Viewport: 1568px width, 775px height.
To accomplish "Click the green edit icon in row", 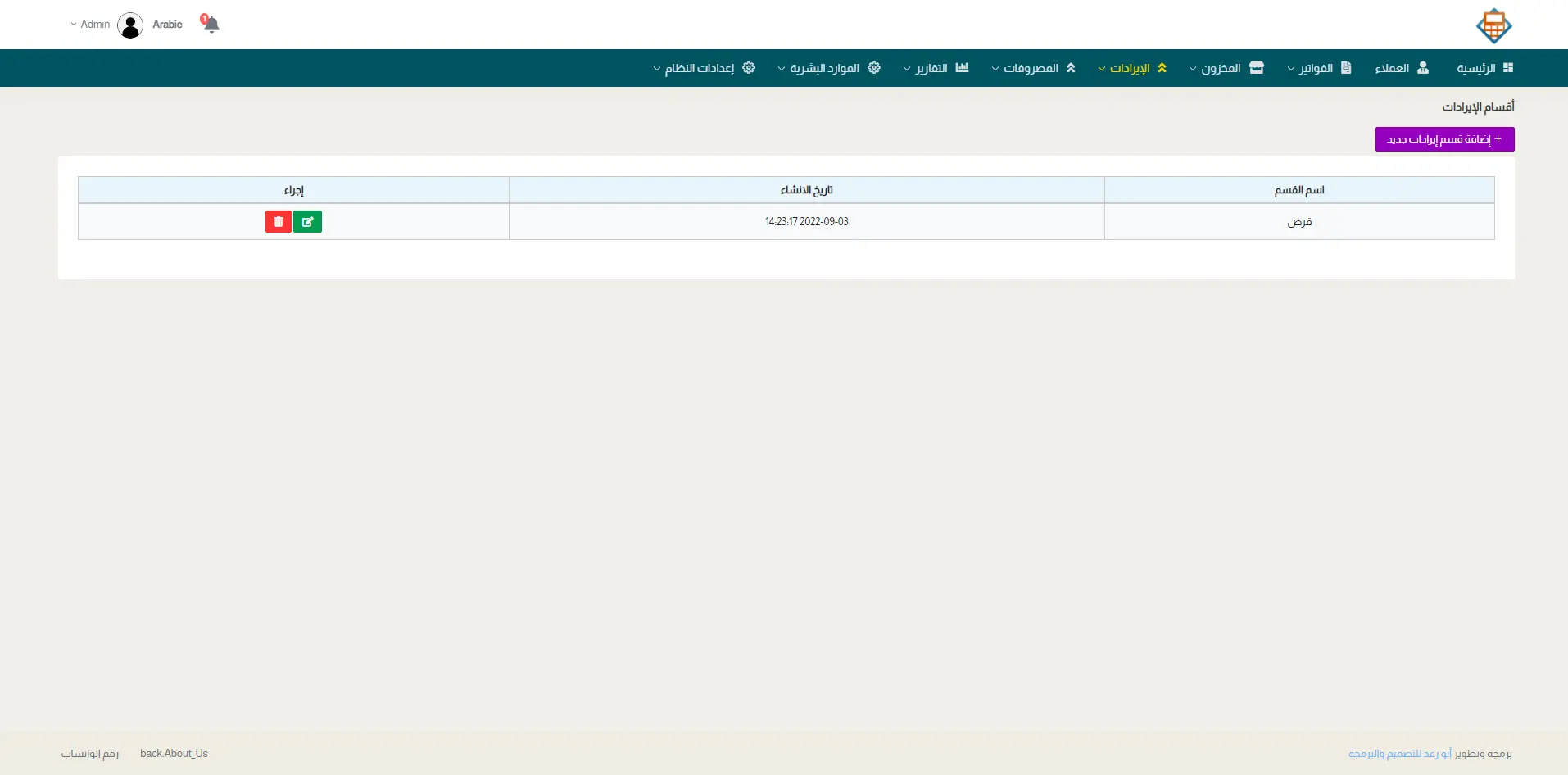I will pyautogui.click(x=307, y=222).
